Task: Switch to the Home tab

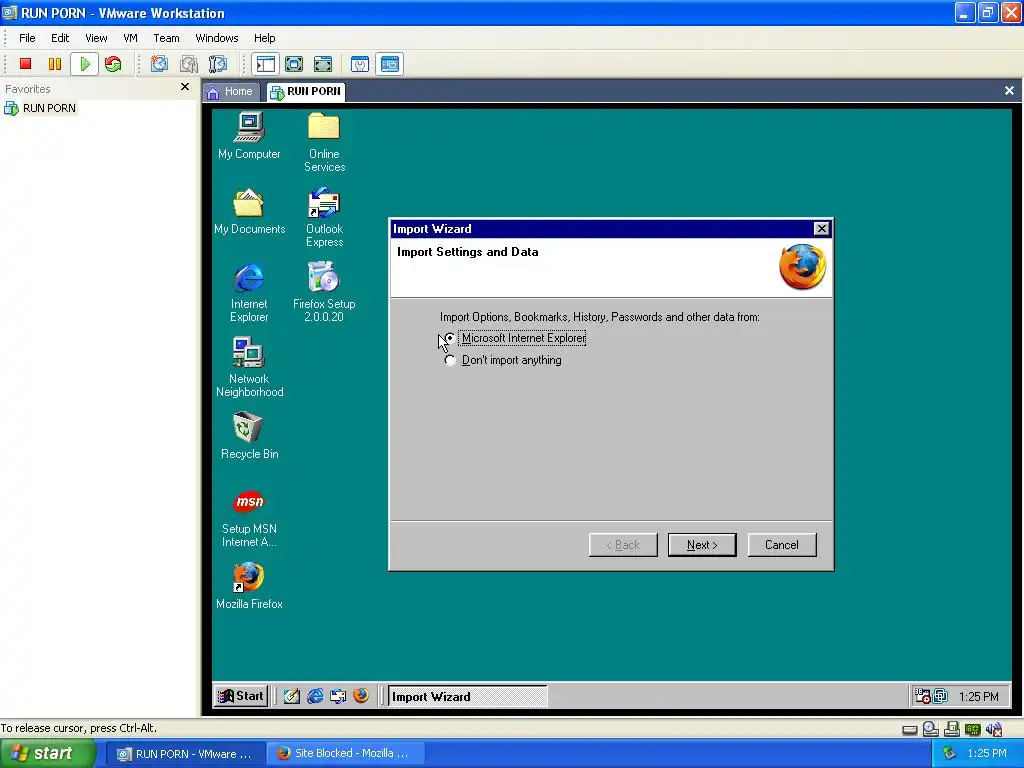Action: pyautogui.click(x=230, y=91)
